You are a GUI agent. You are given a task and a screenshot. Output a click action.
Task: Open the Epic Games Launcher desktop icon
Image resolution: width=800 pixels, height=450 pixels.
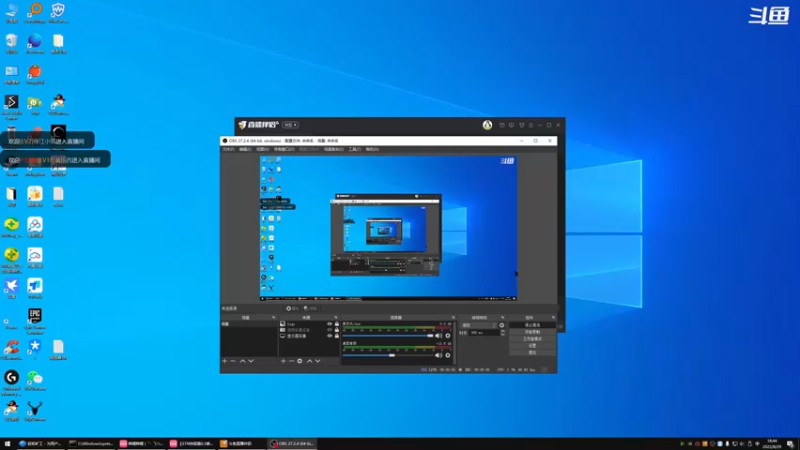click(35, 321)
